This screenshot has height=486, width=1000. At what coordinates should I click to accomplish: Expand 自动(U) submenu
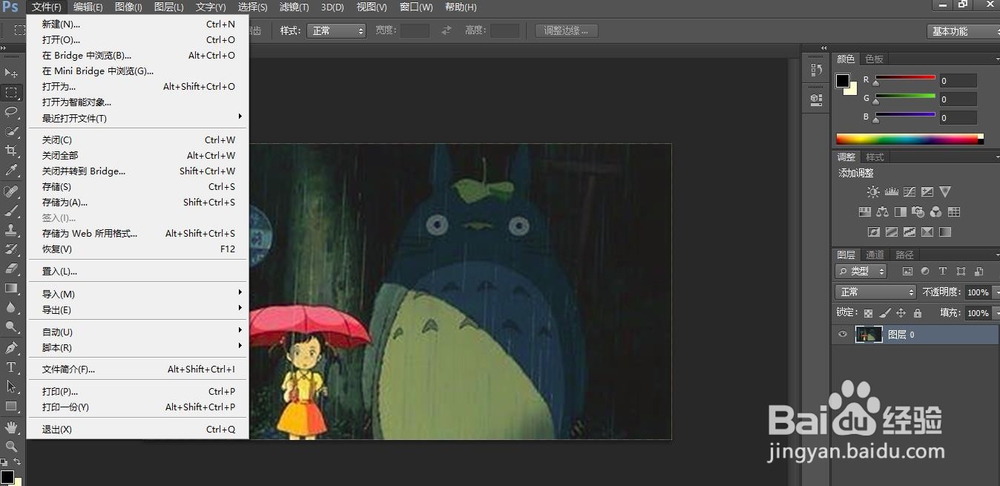point(138,332)
